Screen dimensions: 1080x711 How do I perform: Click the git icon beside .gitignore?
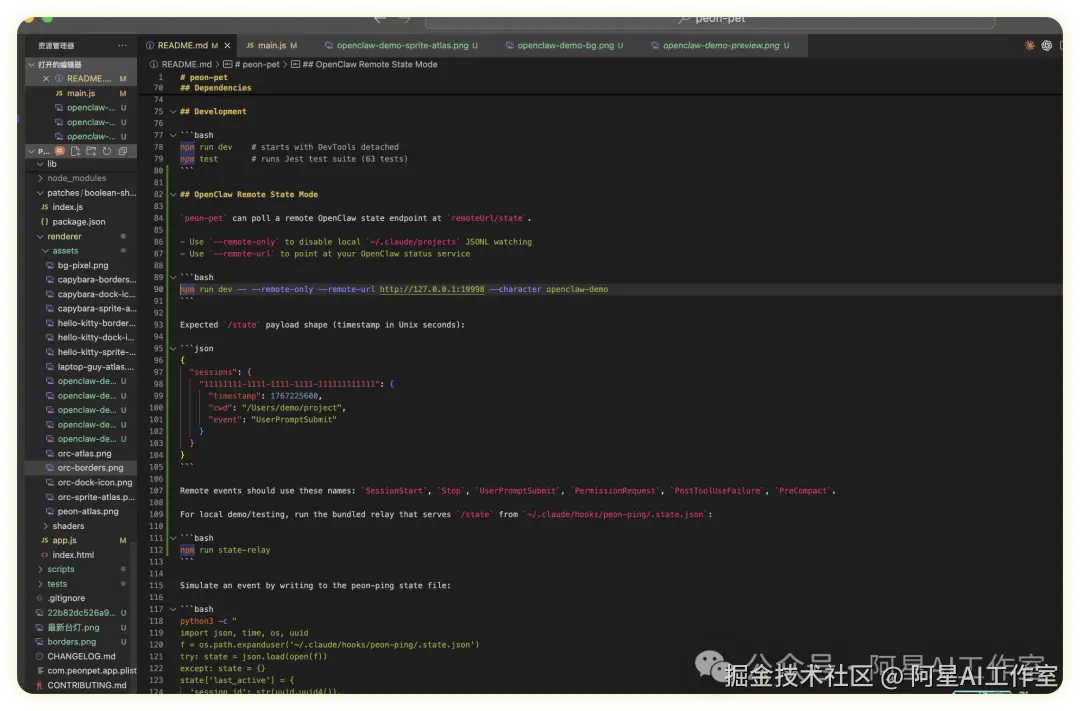tap(39, 598)
